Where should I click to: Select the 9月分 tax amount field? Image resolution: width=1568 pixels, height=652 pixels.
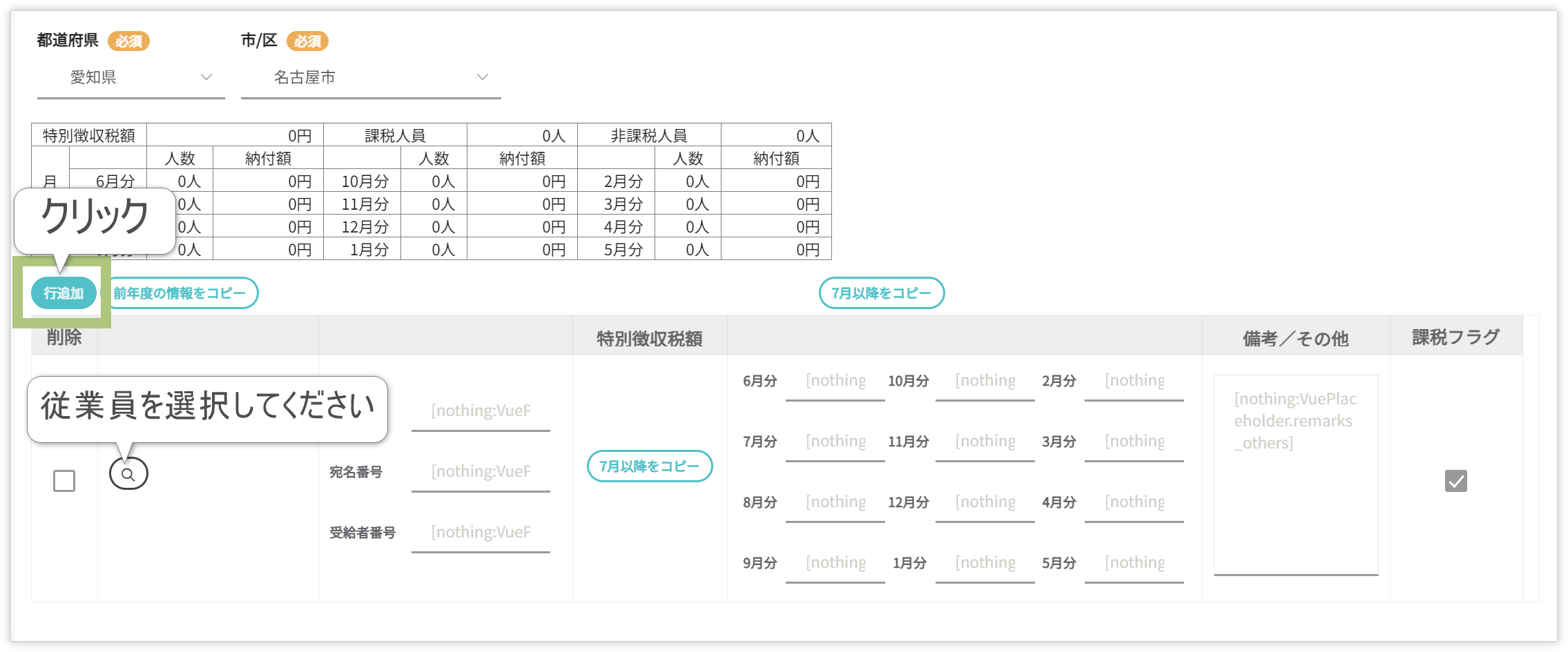(835, 563)
